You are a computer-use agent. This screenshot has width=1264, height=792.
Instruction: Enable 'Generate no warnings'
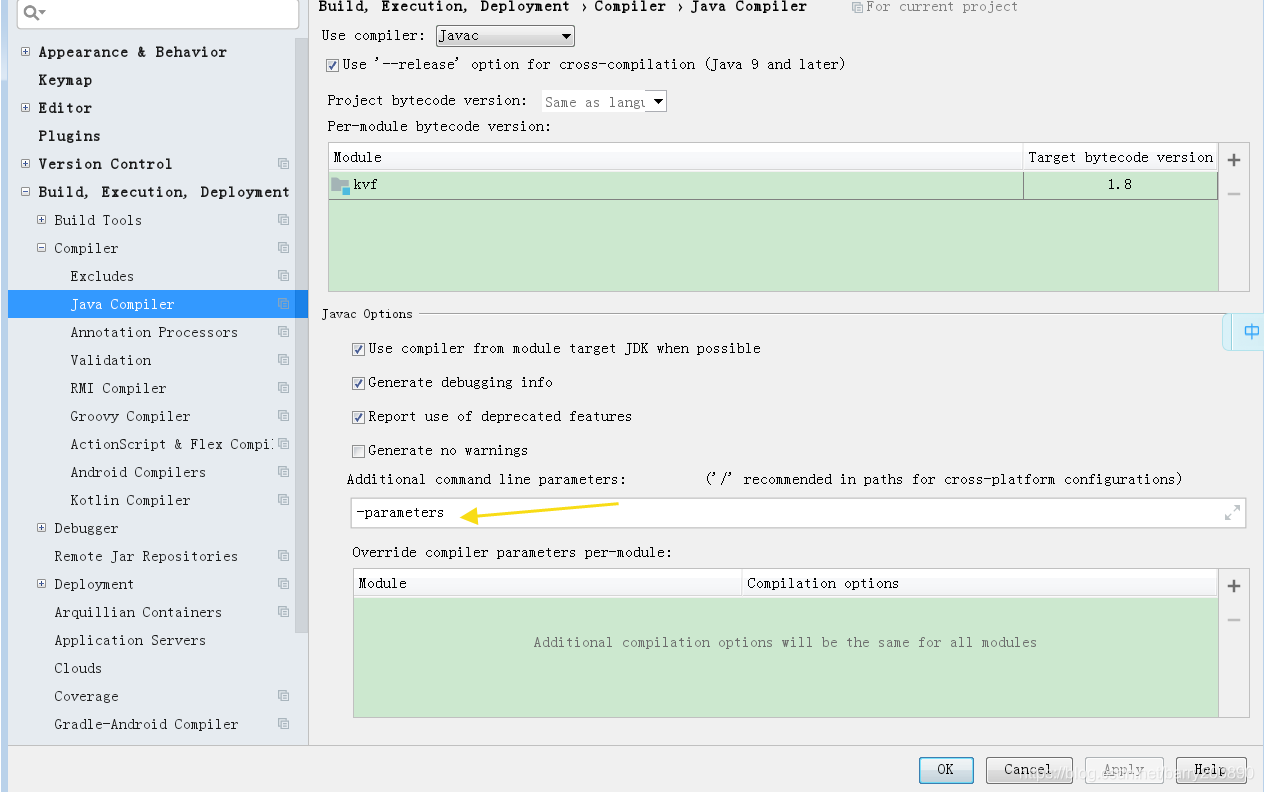(358, 450)
